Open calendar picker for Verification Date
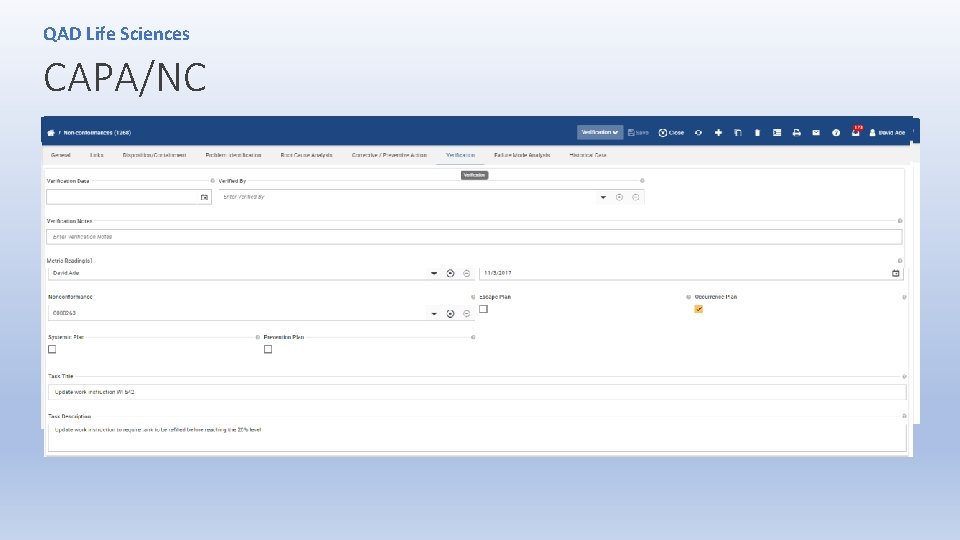The width and height of the screenshot is (960, 540). click(204, 197)
